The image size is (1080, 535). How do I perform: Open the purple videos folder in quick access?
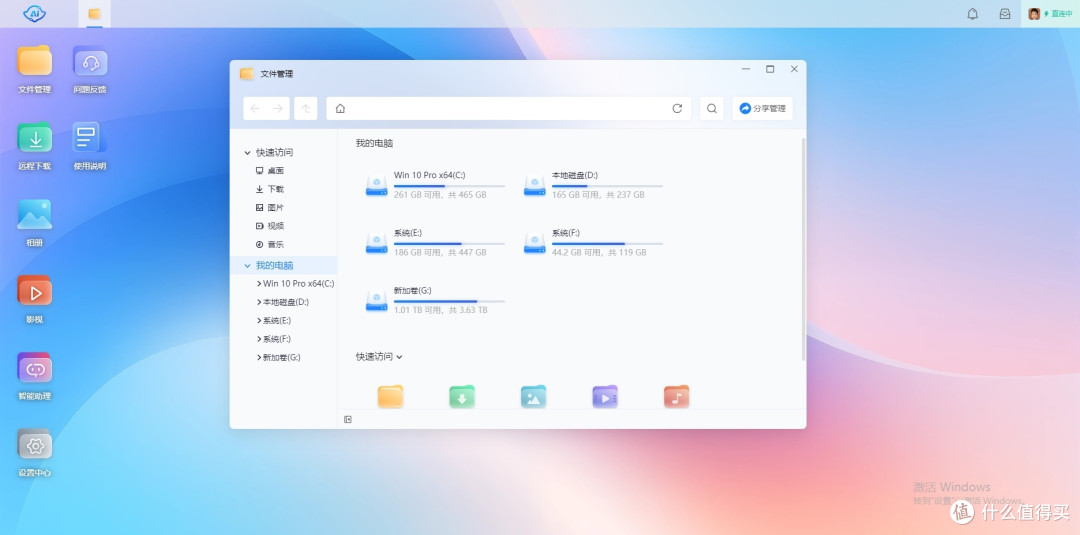pos(605,397)
